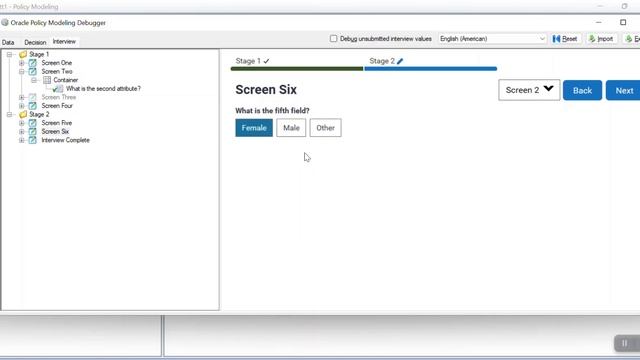
Task: Select the 'Container' tree row label
Action: click(x=66, y=80)
